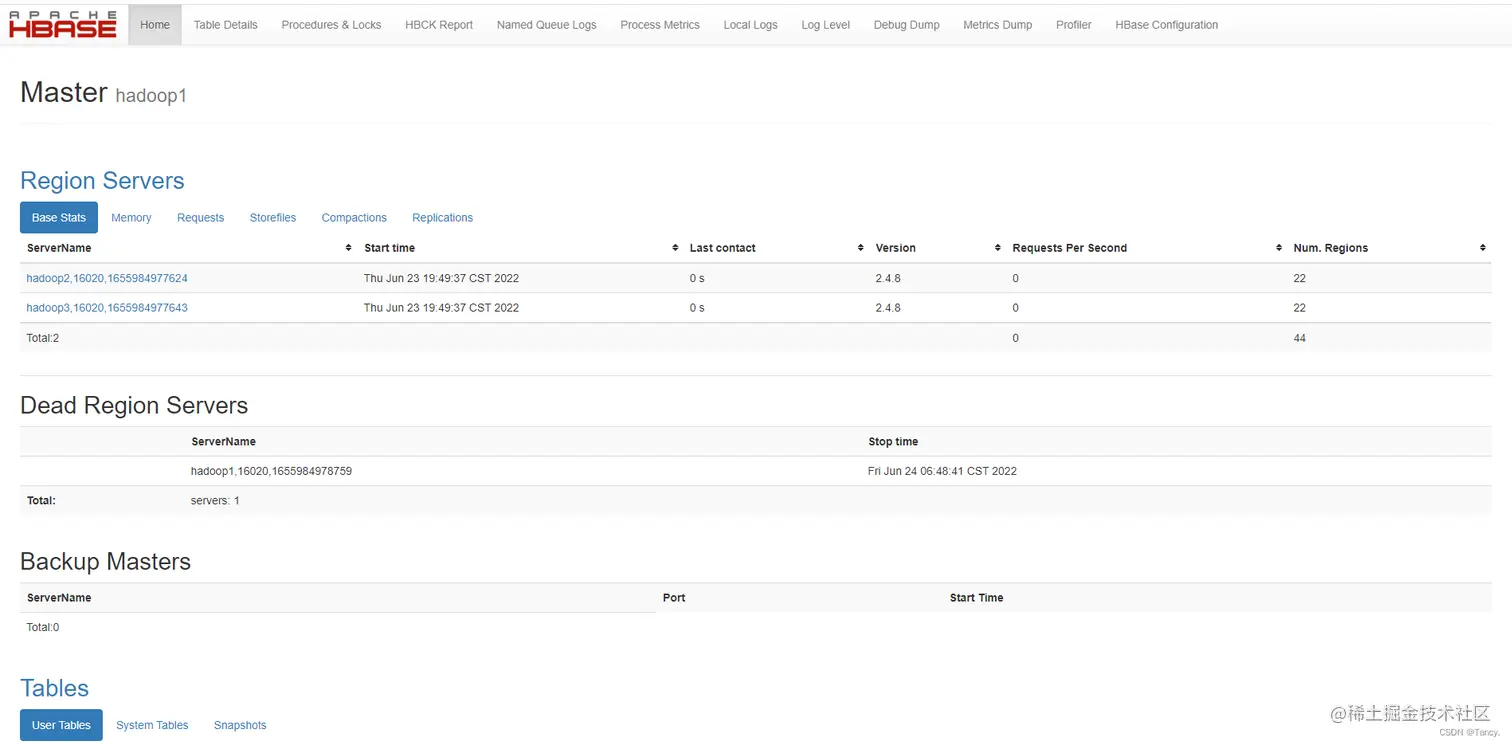The width and height of the screenshot is (1512, 745).
Task: Open region server hadoop3,16020,1655984977643
Action: 107,308
